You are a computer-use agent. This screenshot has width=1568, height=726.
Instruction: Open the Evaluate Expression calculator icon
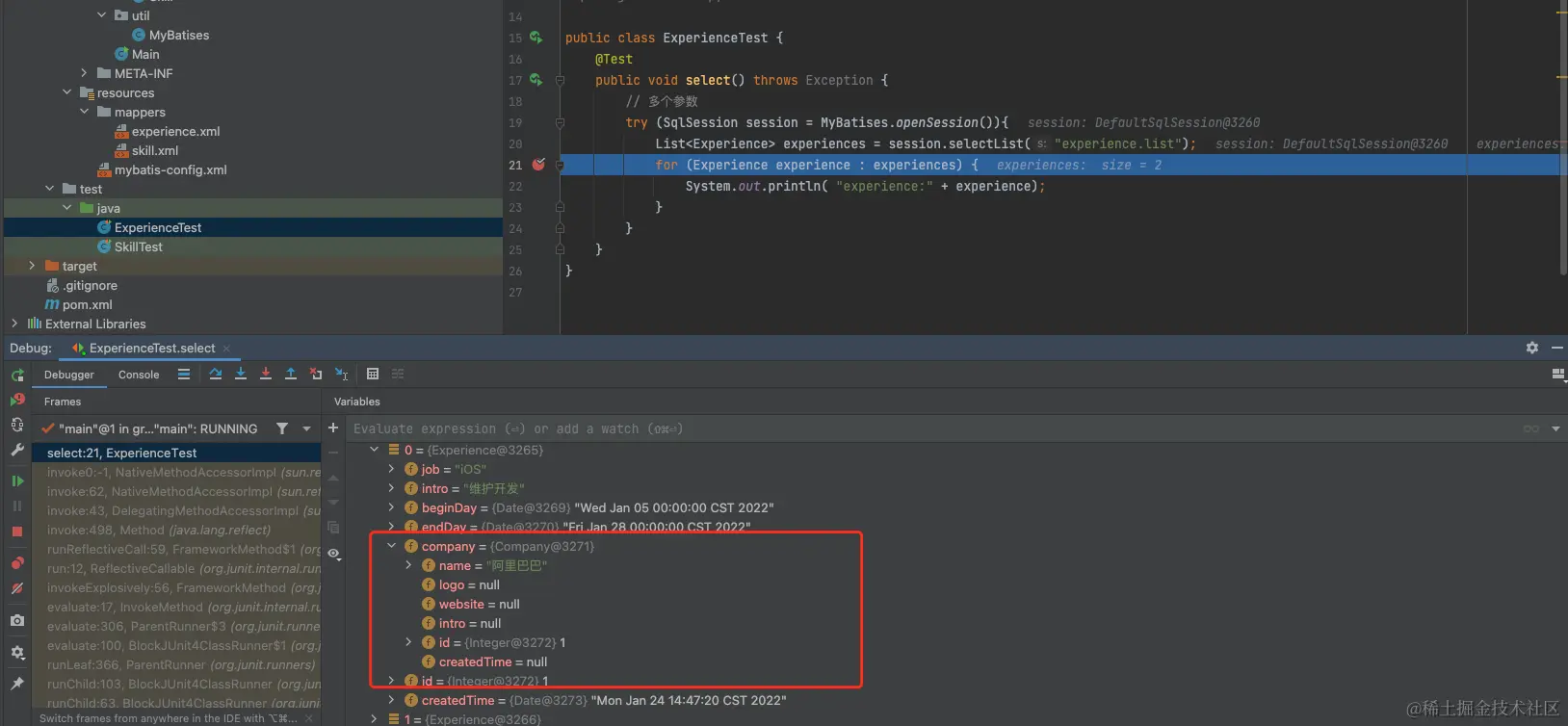373,374
